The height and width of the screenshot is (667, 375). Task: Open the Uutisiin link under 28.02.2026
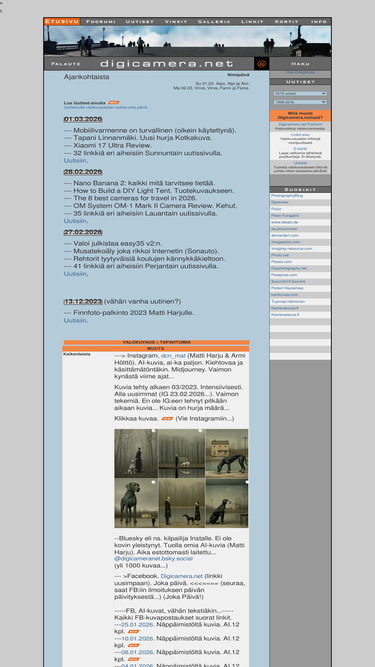(75, 221)
